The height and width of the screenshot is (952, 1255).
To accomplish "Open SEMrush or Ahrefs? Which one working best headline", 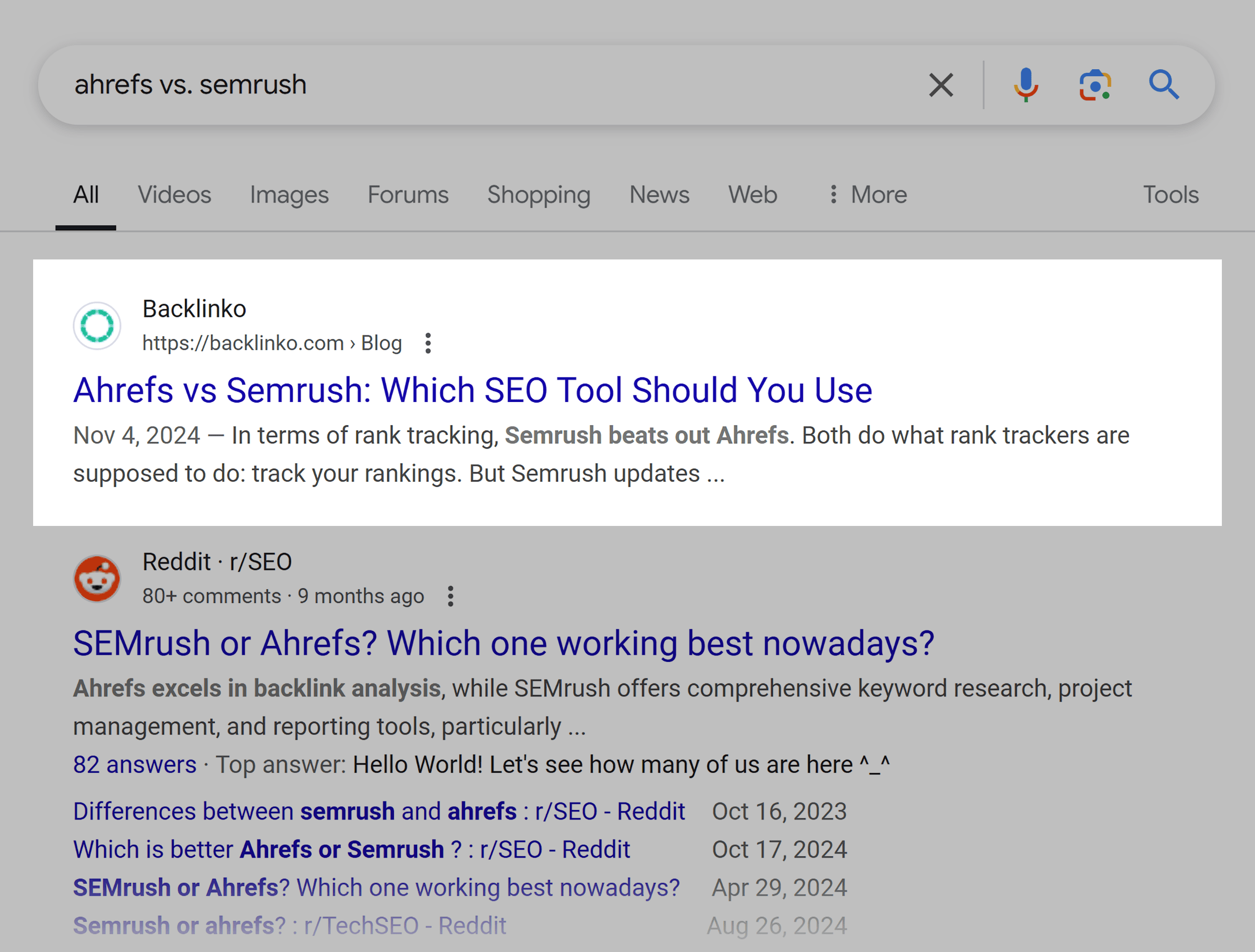I will [x=504, y=643].
